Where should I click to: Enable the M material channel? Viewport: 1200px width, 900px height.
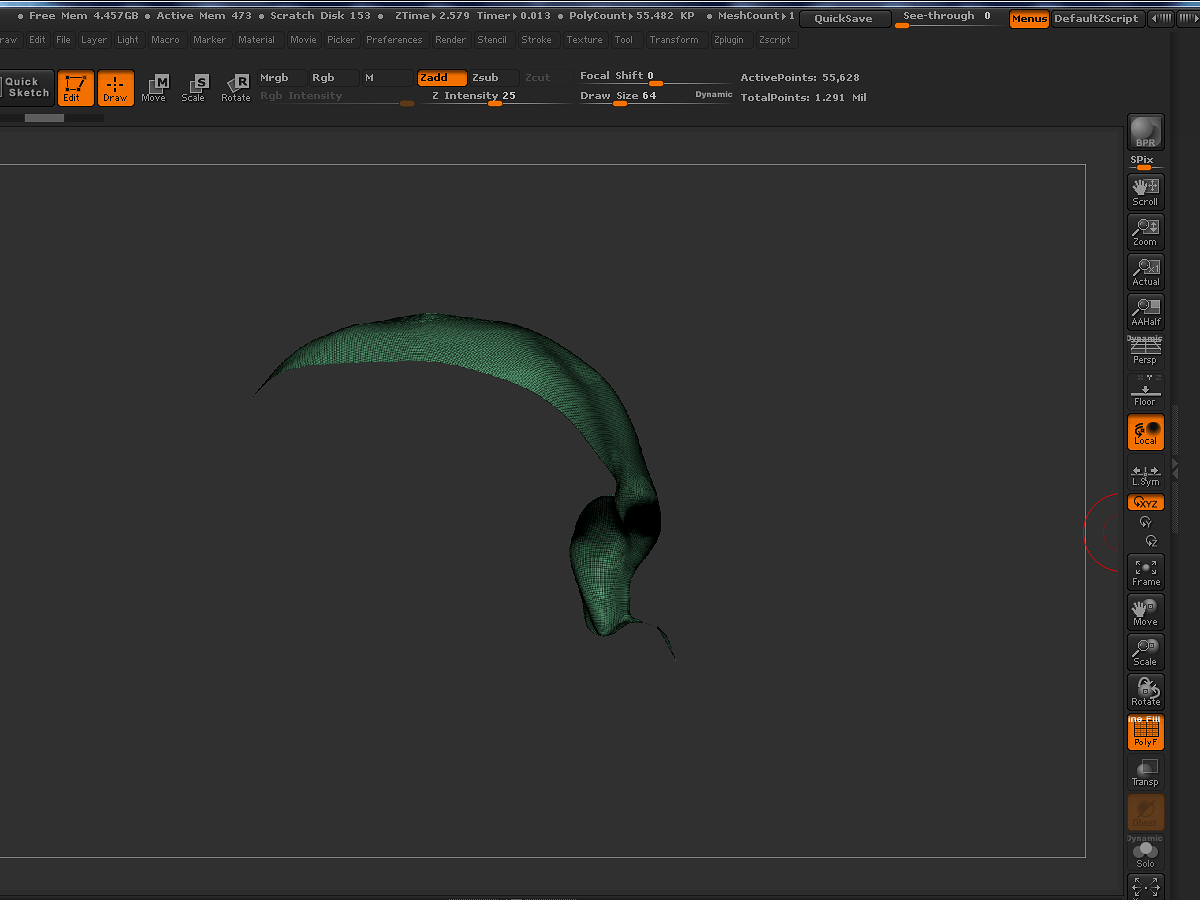coord(386,78)
